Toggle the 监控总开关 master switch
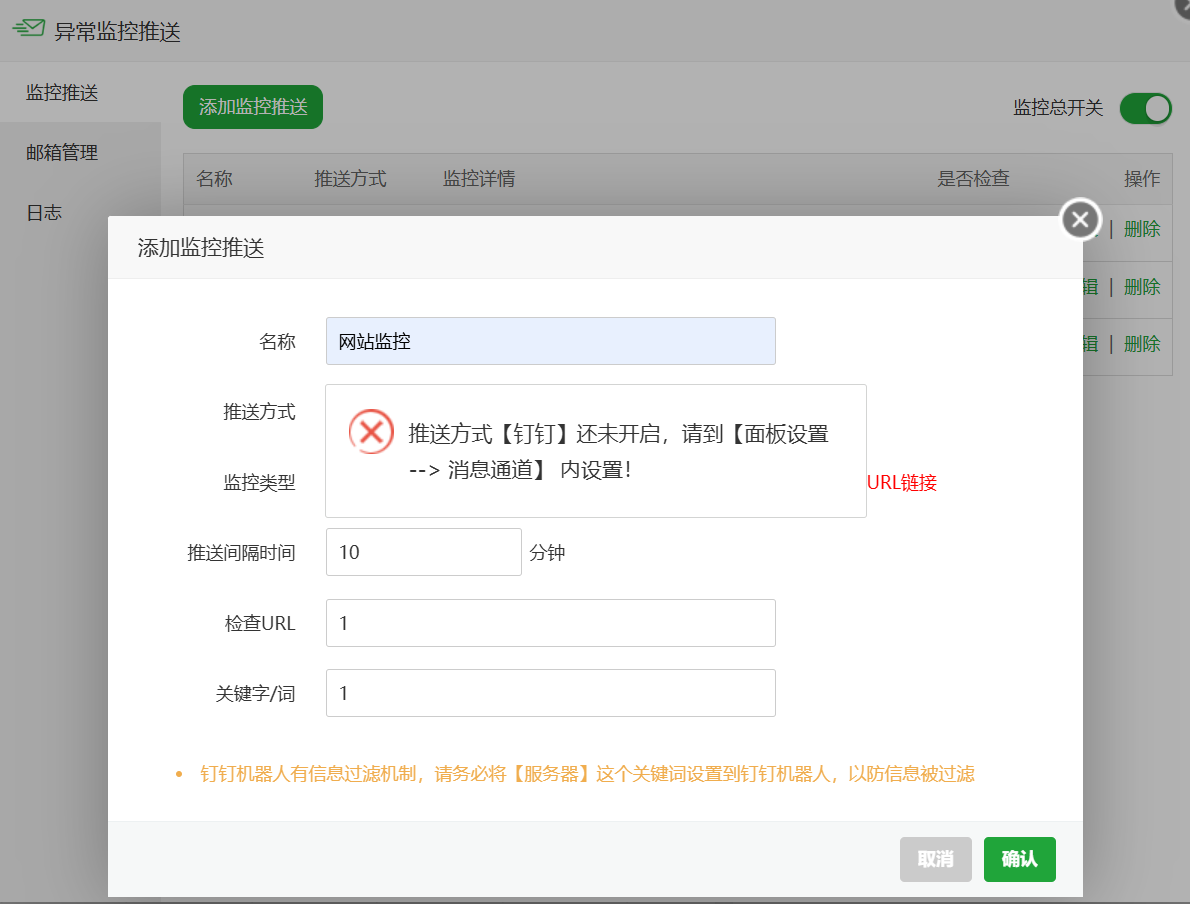1190x904 pixels. pos(1145,108)
